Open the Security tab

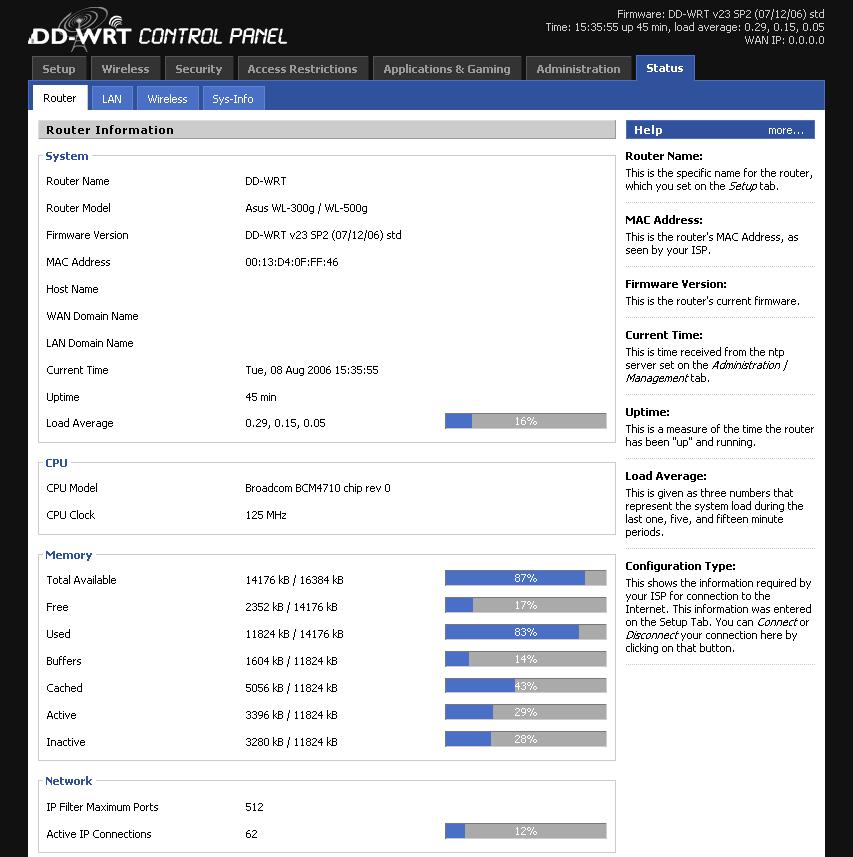point(198,69)
